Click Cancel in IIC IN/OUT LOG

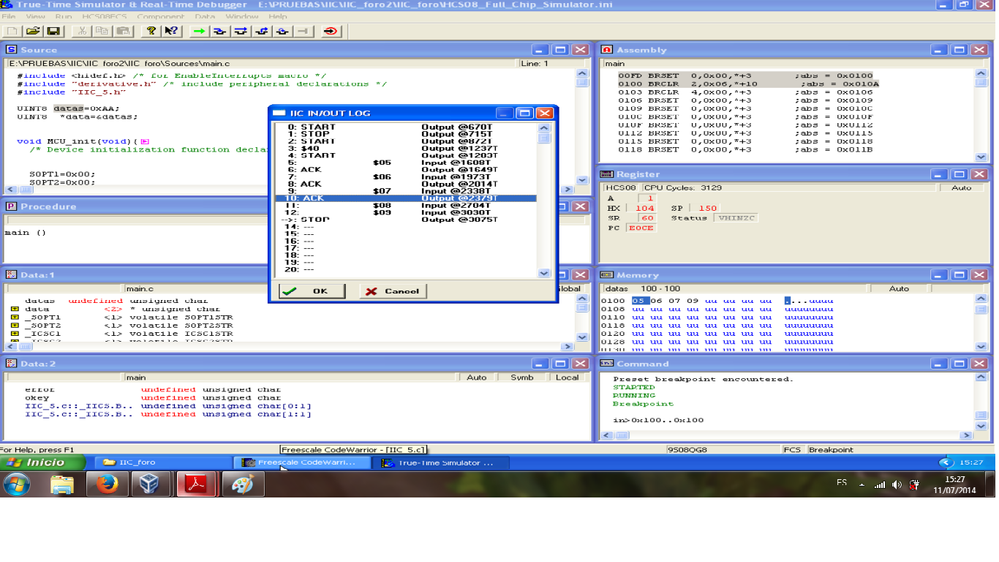click(392, 291)
